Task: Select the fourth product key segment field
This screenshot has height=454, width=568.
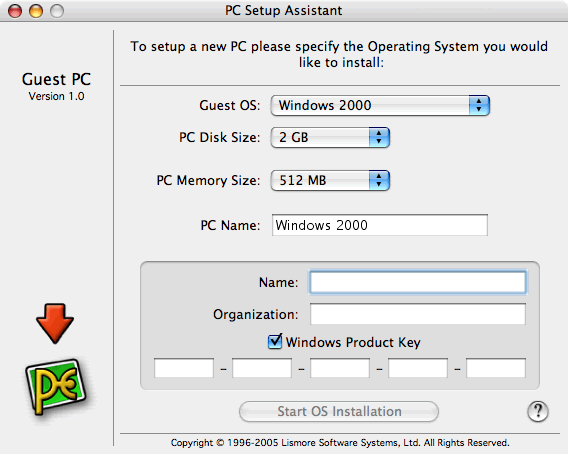Action: tap(418, 368)
